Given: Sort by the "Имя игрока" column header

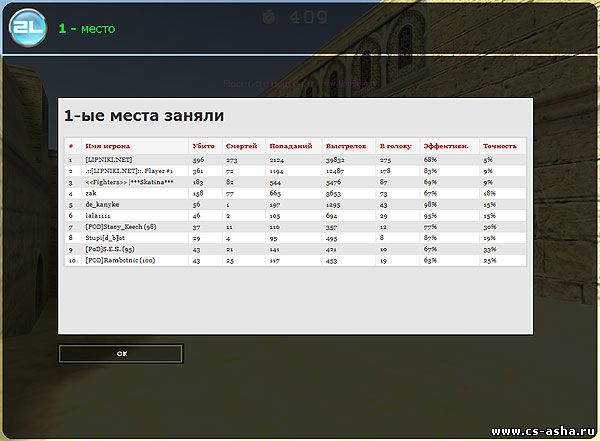Looking at the screenshot, I should tap(108, 146).
